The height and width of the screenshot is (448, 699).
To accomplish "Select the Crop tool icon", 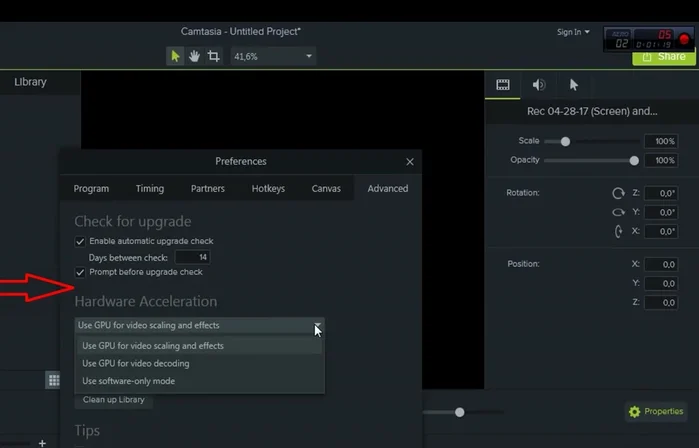I will [214, 56].
